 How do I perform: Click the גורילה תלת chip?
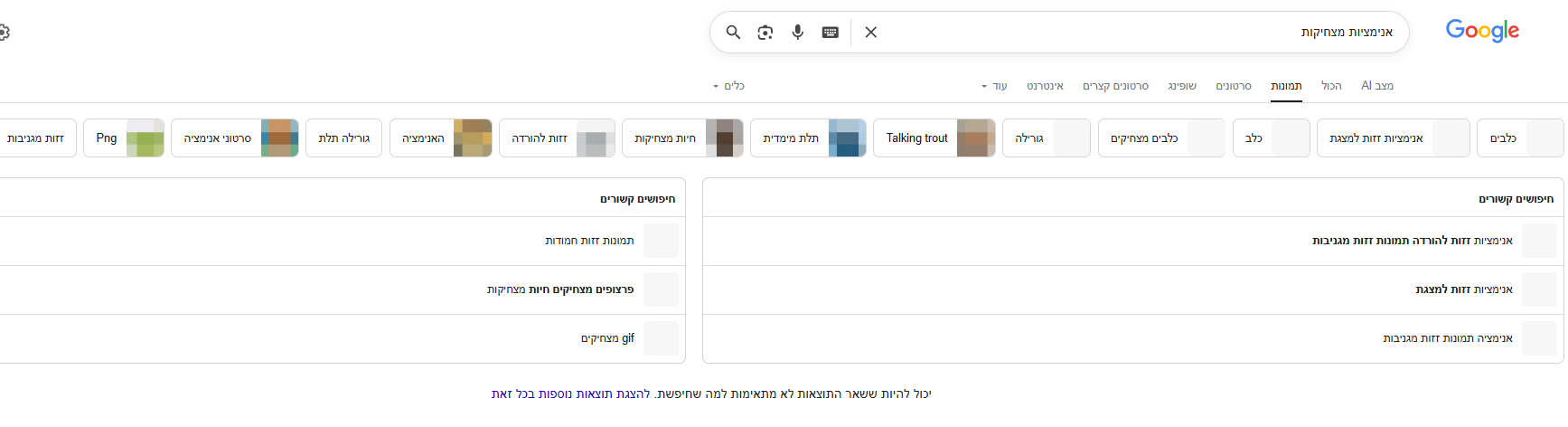click(x=344, y=138)
